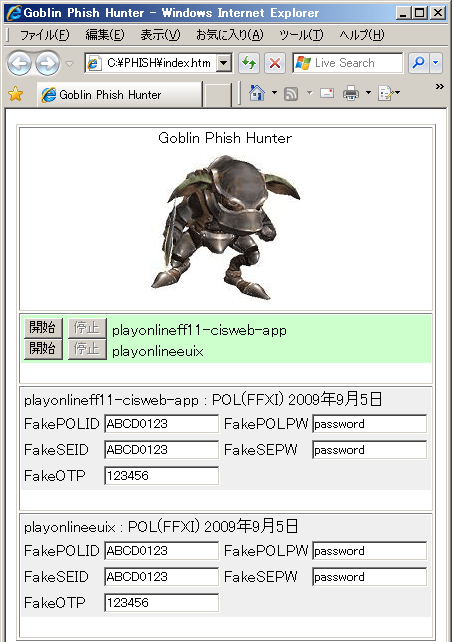The width and height of the screenshot is (452, 642).
Task: Click the Read Mail envelope icon
Action: tap(327, 93)
